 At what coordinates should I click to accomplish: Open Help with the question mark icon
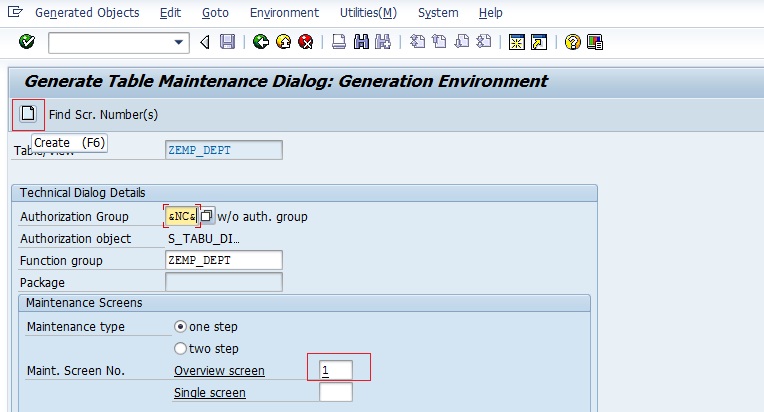[x=572, y=42]
